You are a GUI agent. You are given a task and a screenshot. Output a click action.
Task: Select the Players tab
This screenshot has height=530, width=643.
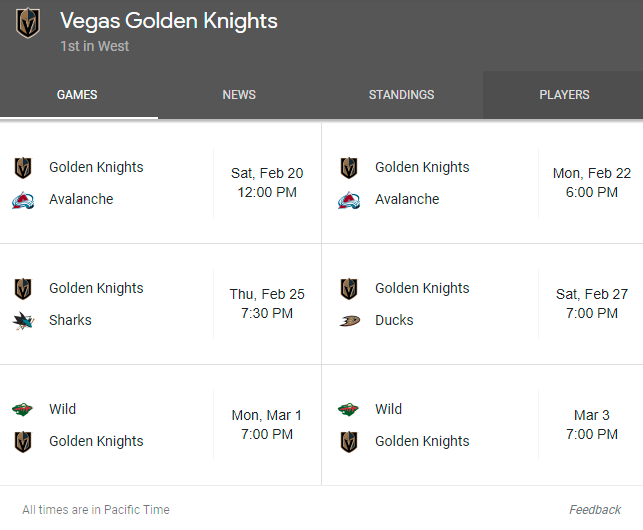click(x=564, y=95)
